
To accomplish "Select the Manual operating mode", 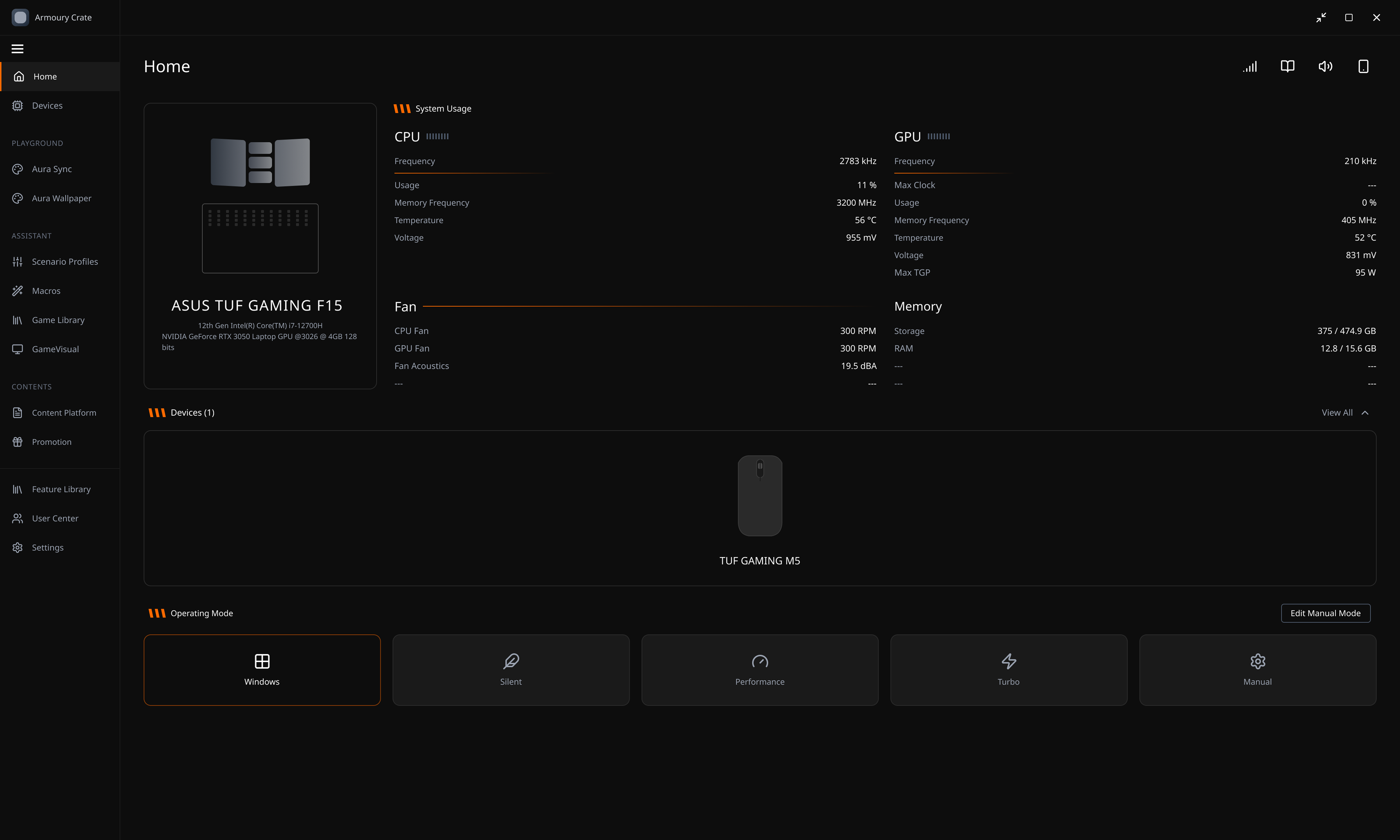I will tap(1257, 670).
